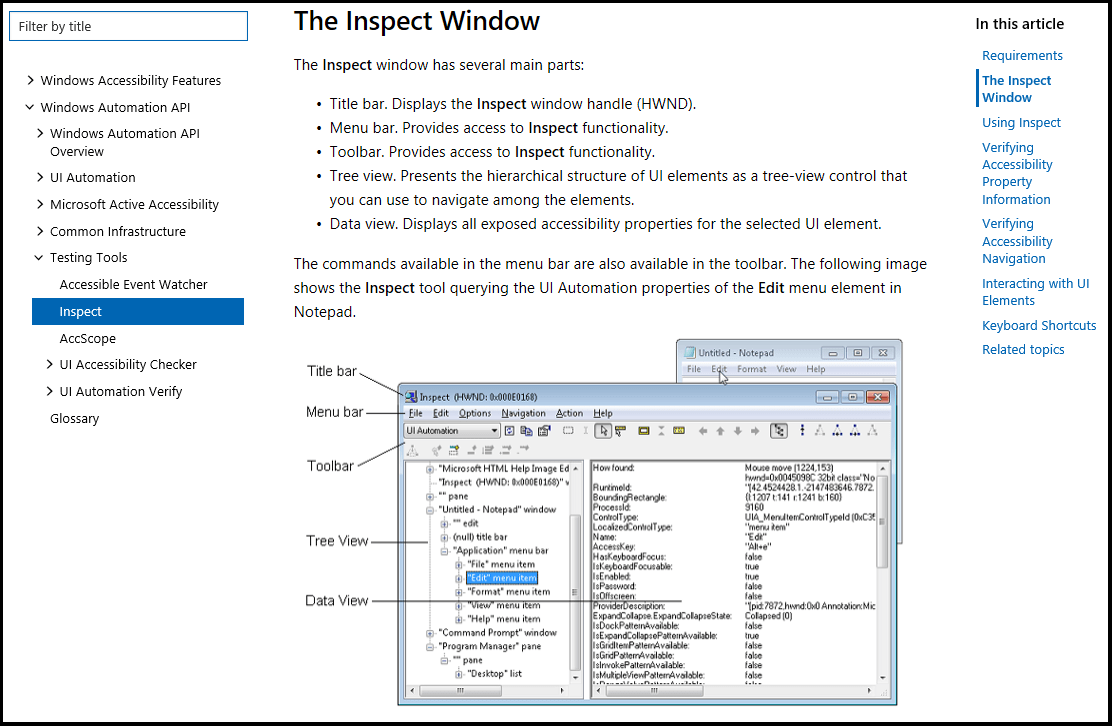Click the two-pages Copy icon in Inspect toolbar
This screenshot has height=726, width=1112.
[526, 430]
